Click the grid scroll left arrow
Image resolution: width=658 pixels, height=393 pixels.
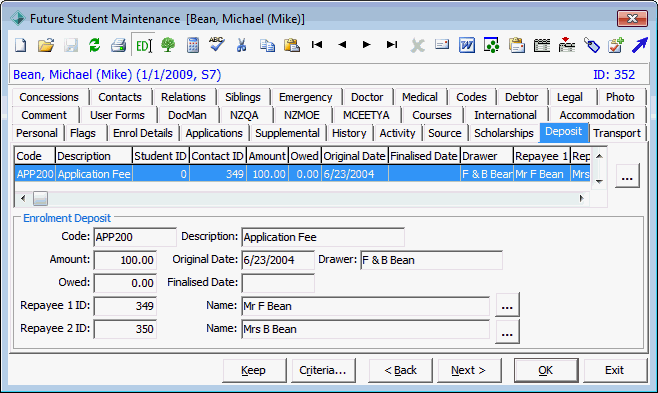tap(23, 198)
